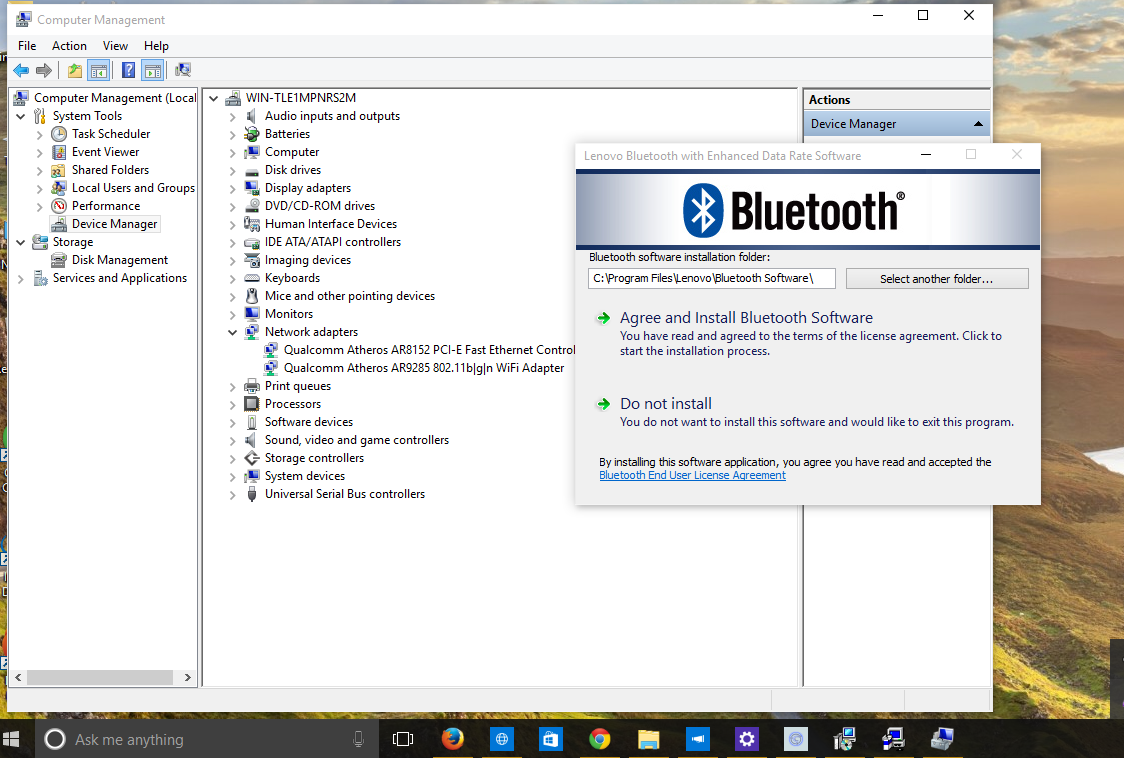Click green arrow beside Agree and Install
The width and height of the screenshot is (1124, 758).
604,318
